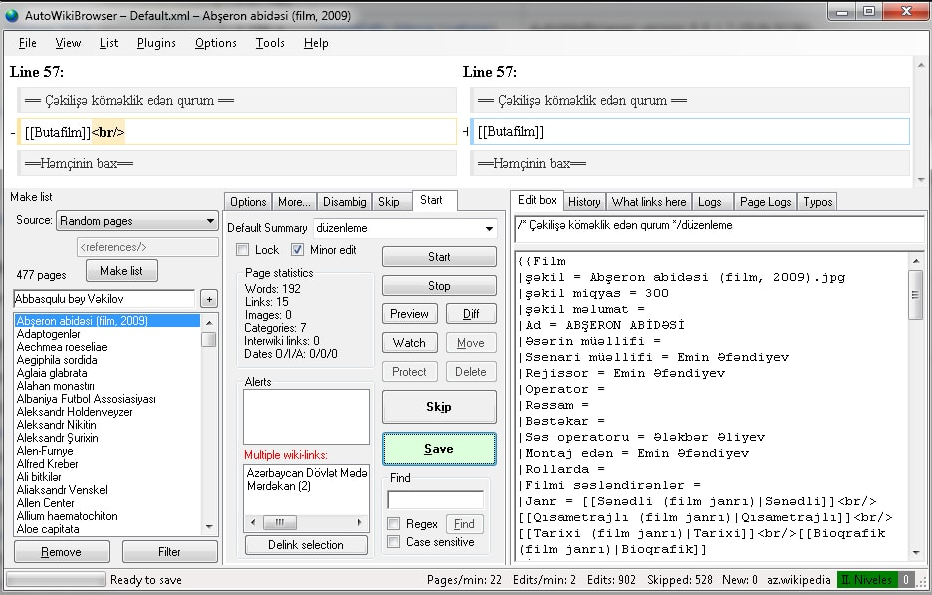The image size is (932, 595).
Task: Click the Save button
Action: point(439,449)
